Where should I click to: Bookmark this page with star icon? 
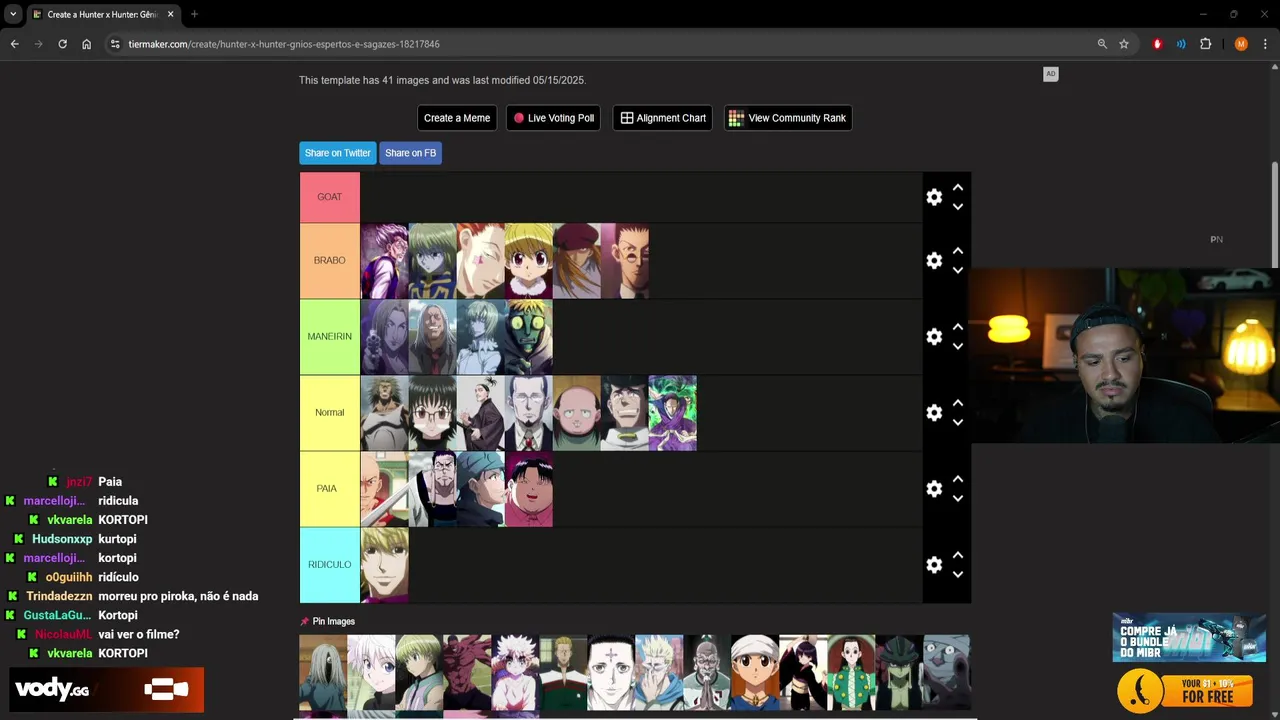(x=1124, y=44)
